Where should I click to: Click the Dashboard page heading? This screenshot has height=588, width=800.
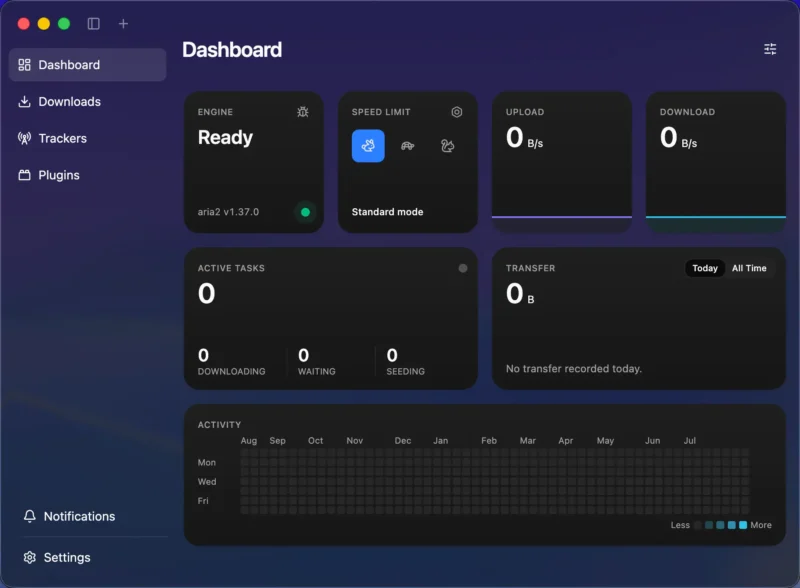click(232, 50)
